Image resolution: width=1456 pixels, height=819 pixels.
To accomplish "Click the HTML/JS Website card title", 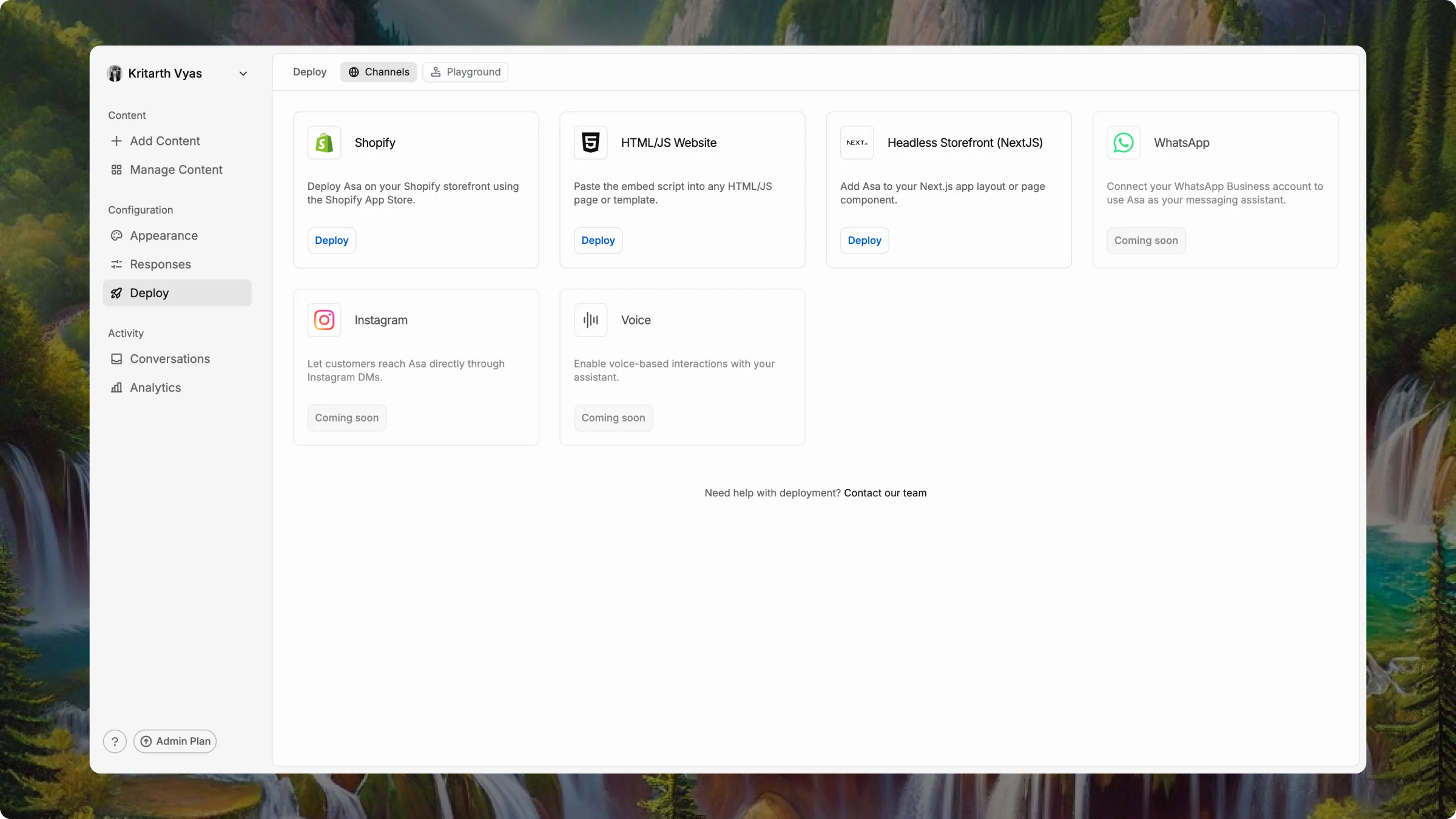I will (669, 143).
